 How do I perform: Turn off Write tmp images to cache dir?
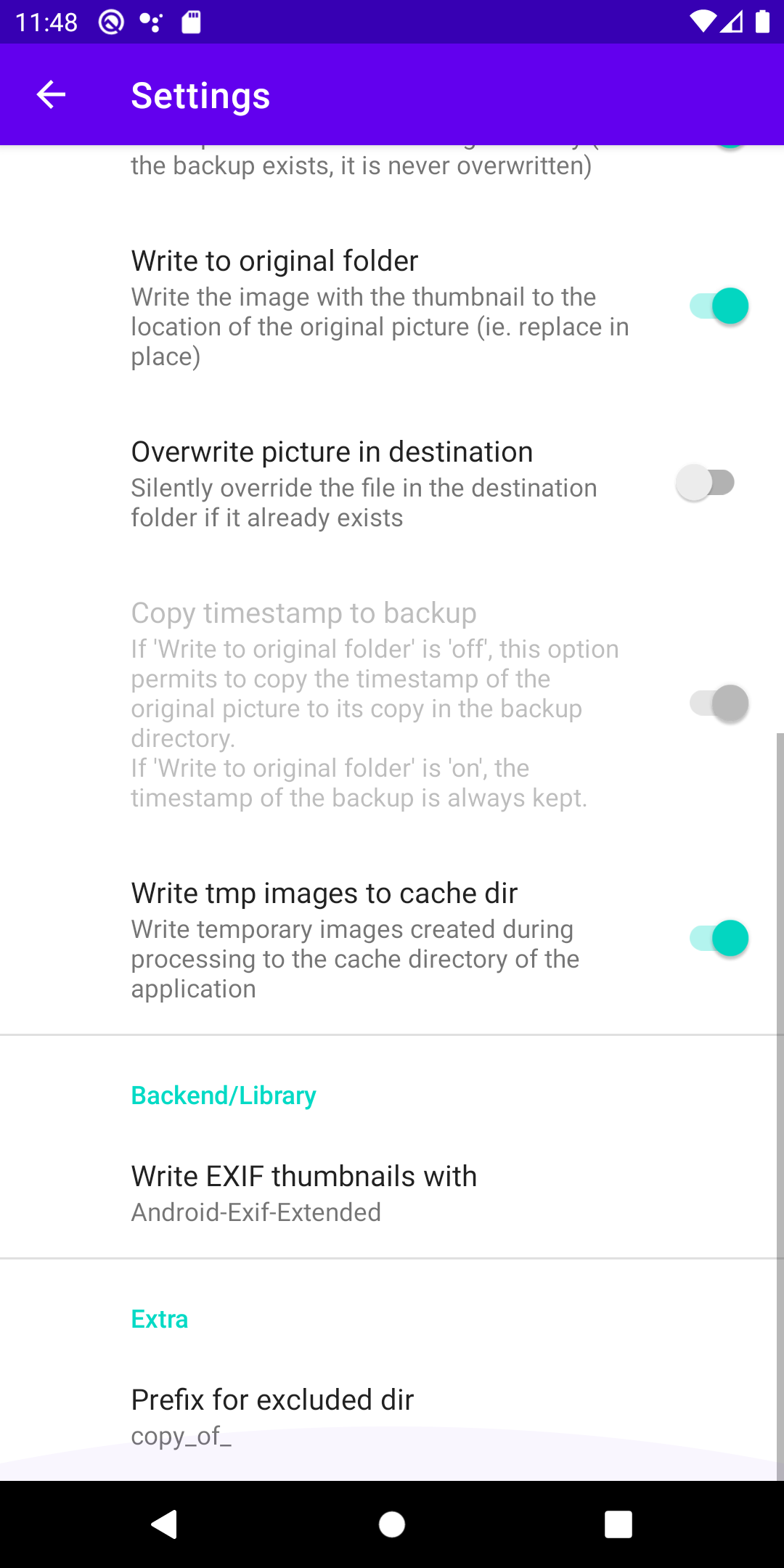(718, 939)
